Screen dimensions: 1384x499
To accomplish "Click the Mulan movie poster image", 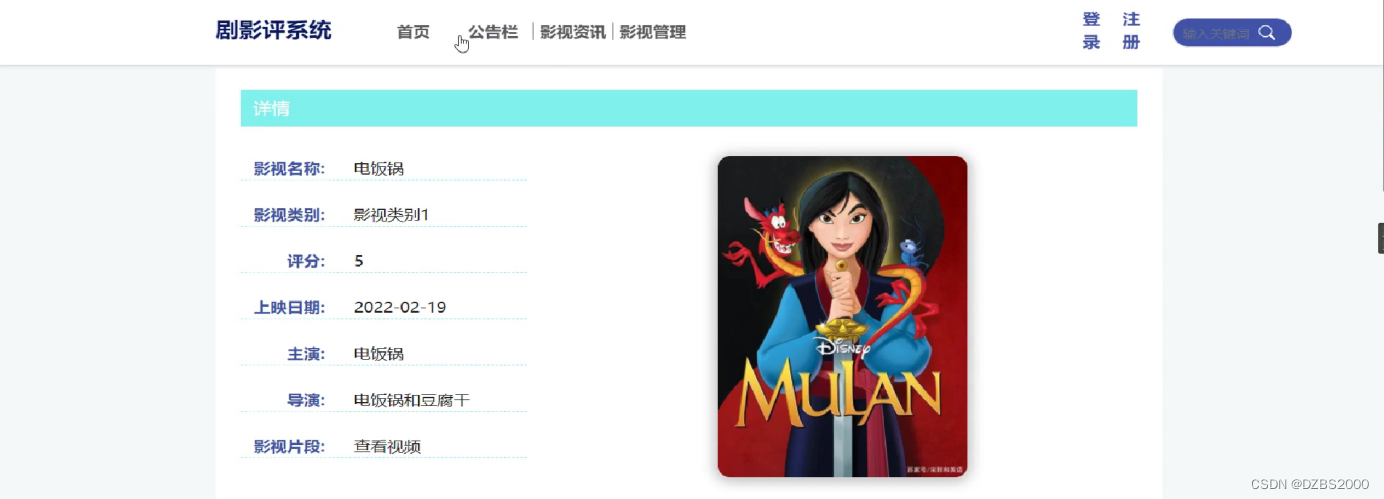I will tap(842, 316).
